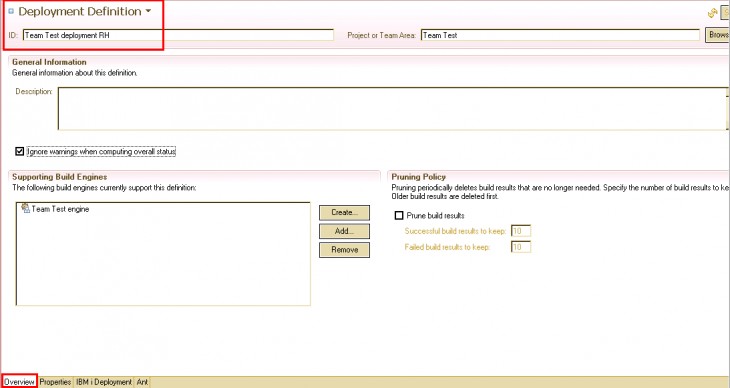The height and width of the screenshot is (388, 730).
Task: Click the Project or Team Area field
Action: pos(560,35)
